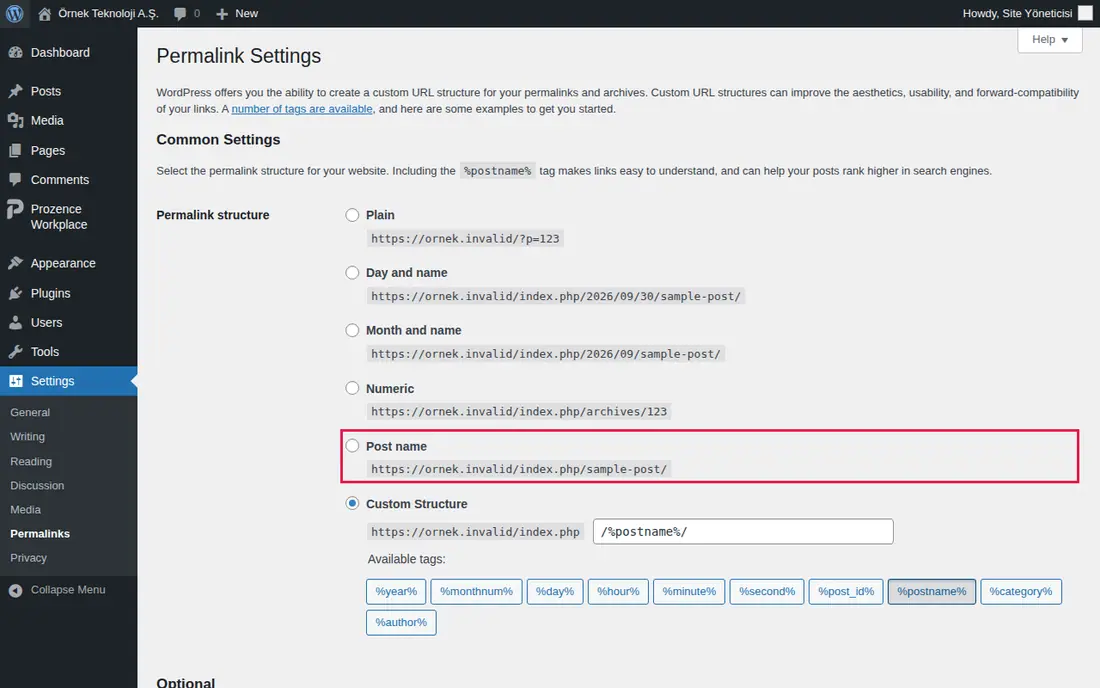Add the %minute% tag button
Viewport: 1100px width, 688px height.
coord(689,591)
